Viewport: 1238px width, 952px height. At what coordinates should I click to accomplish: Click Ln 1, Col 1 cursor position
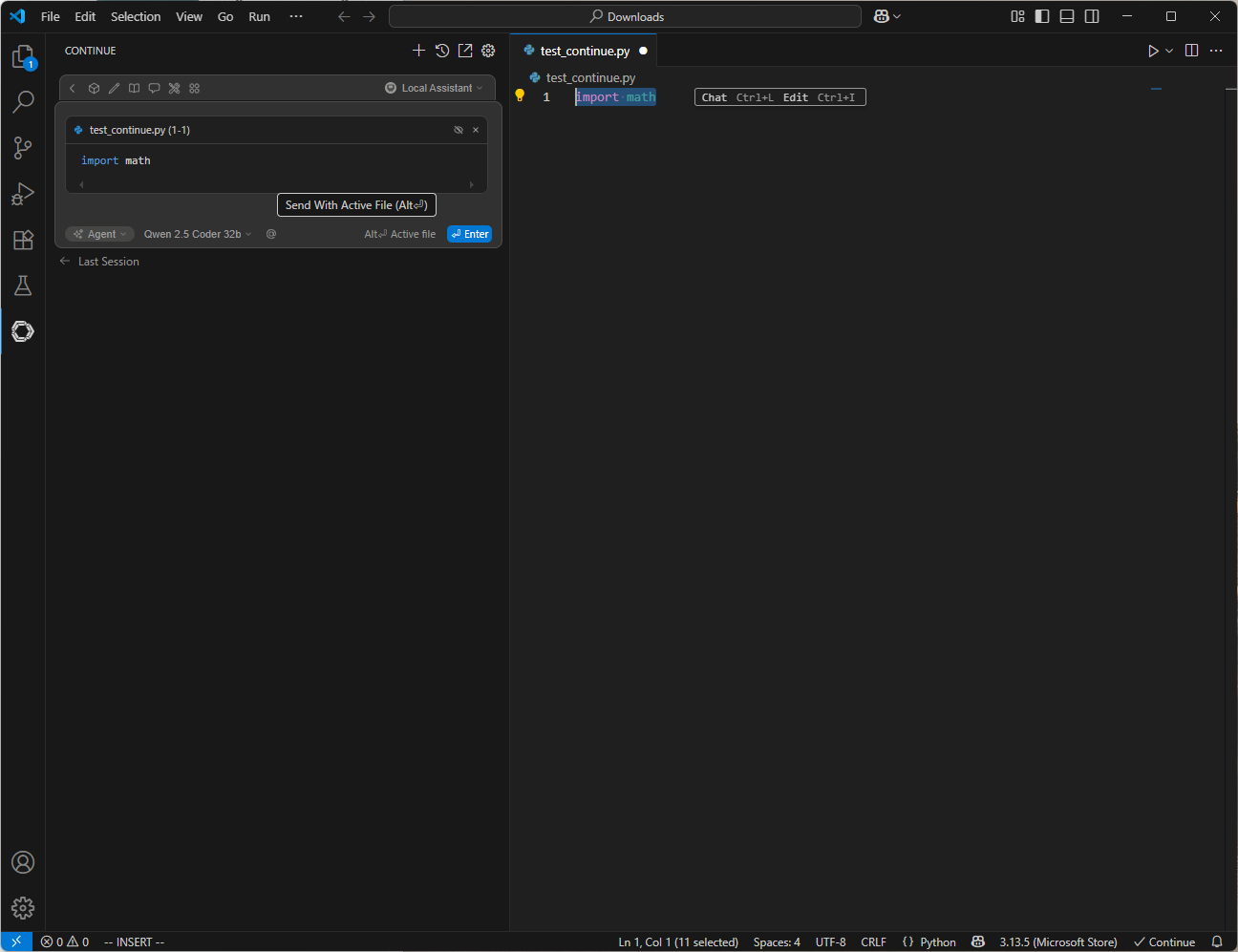678,941
